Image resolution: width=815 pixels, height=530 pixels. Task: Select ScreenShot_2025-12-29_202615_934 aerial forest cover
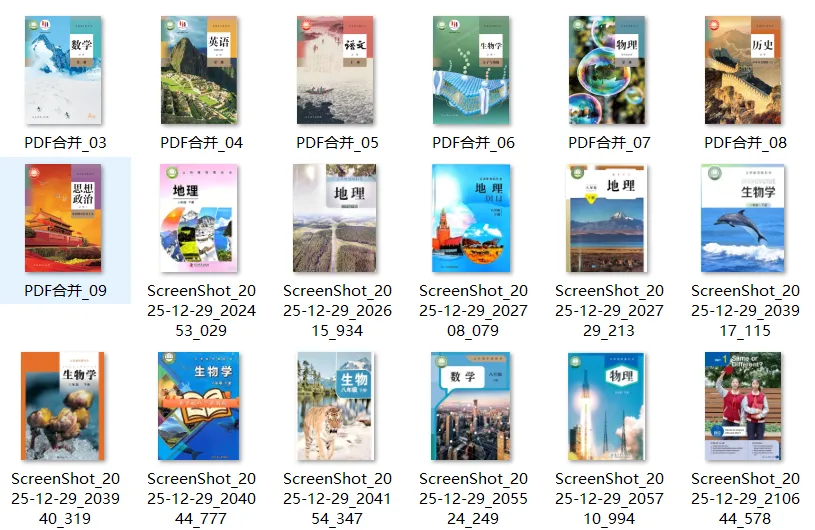tap(335, 218)
